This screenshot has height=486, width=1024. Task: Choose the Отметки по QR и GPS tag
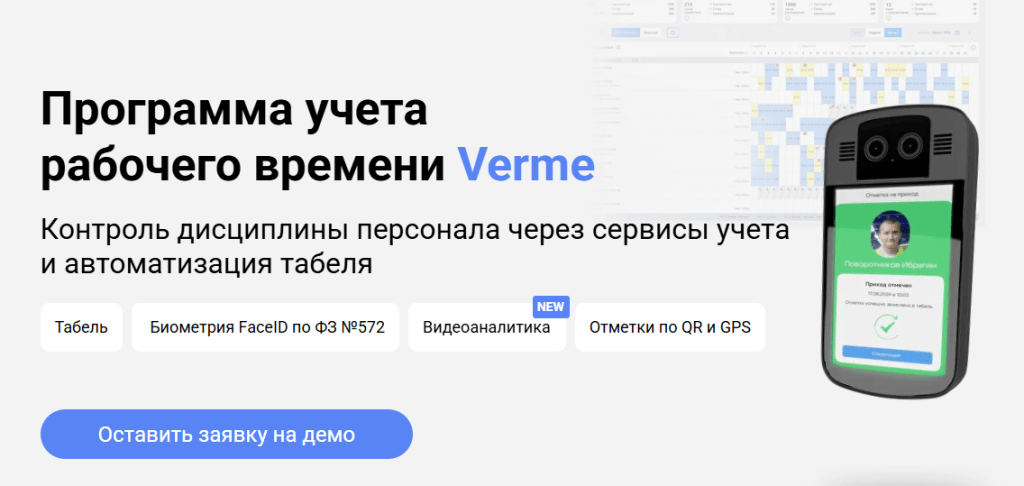(669, 327)
